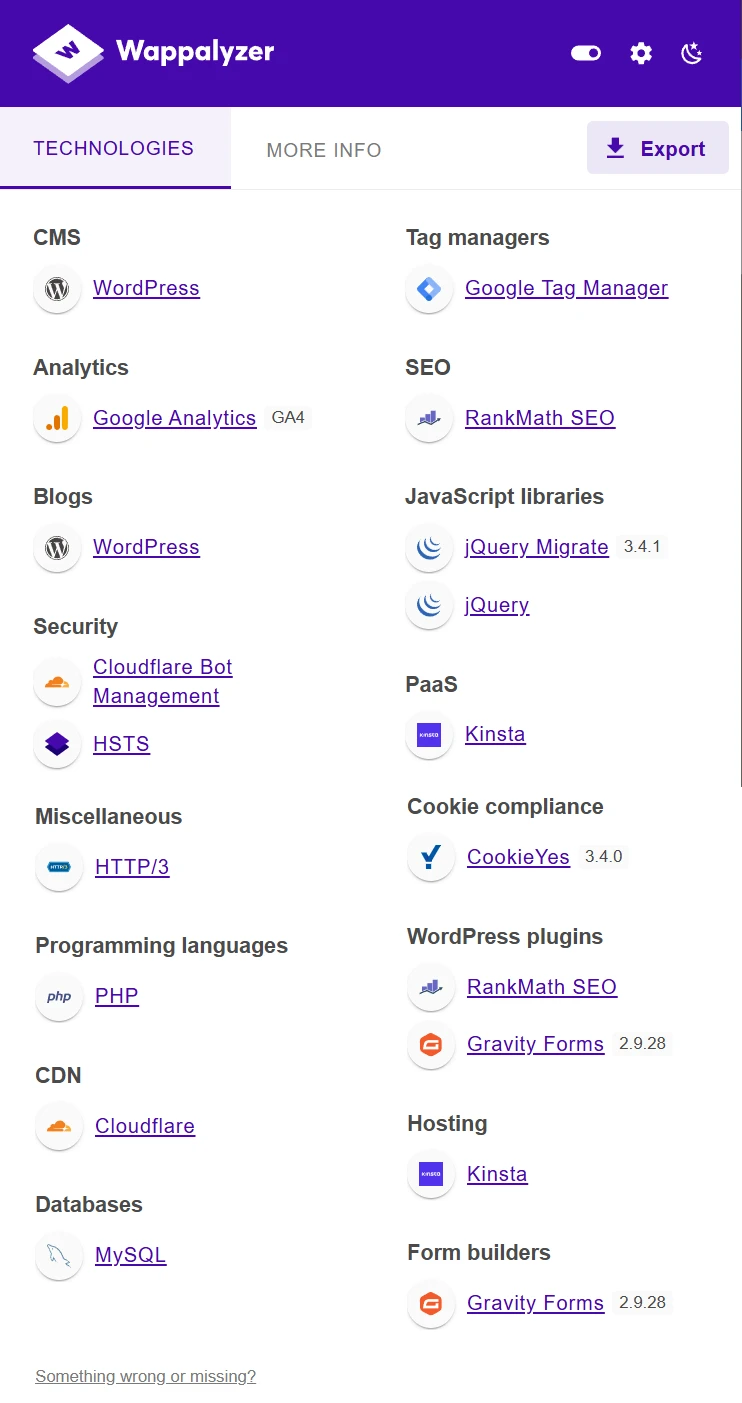Toggle the extension on/off switch
The height and width of the screenshot is (1403, 742).
click(586, 53)
